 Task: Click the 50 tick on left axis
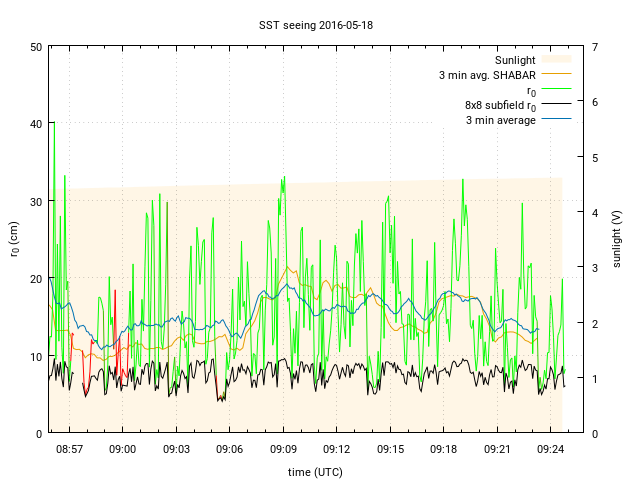(35, 47)
